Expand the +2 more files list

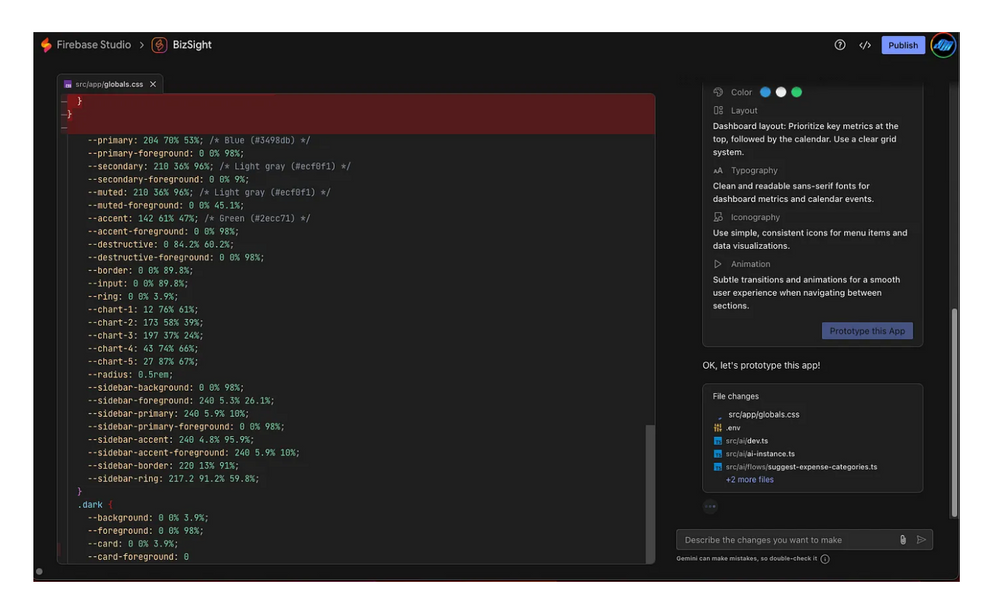(748, 479)
